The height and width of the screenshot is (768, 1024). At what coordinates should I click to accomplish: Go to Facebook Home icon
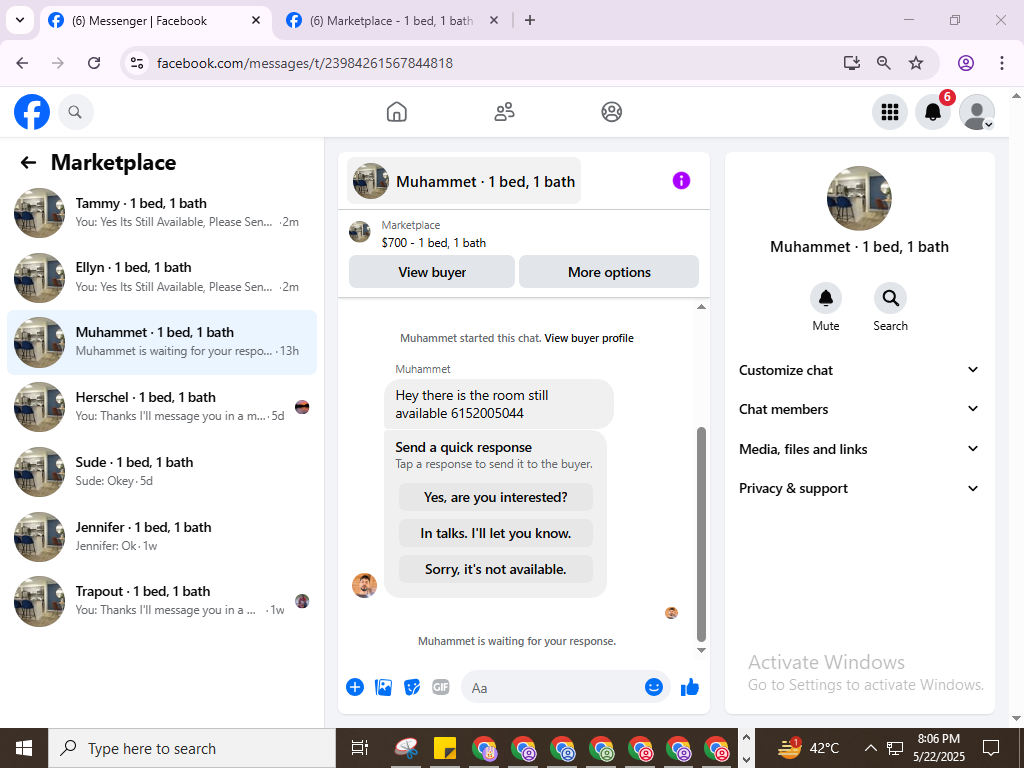point(396,112)
